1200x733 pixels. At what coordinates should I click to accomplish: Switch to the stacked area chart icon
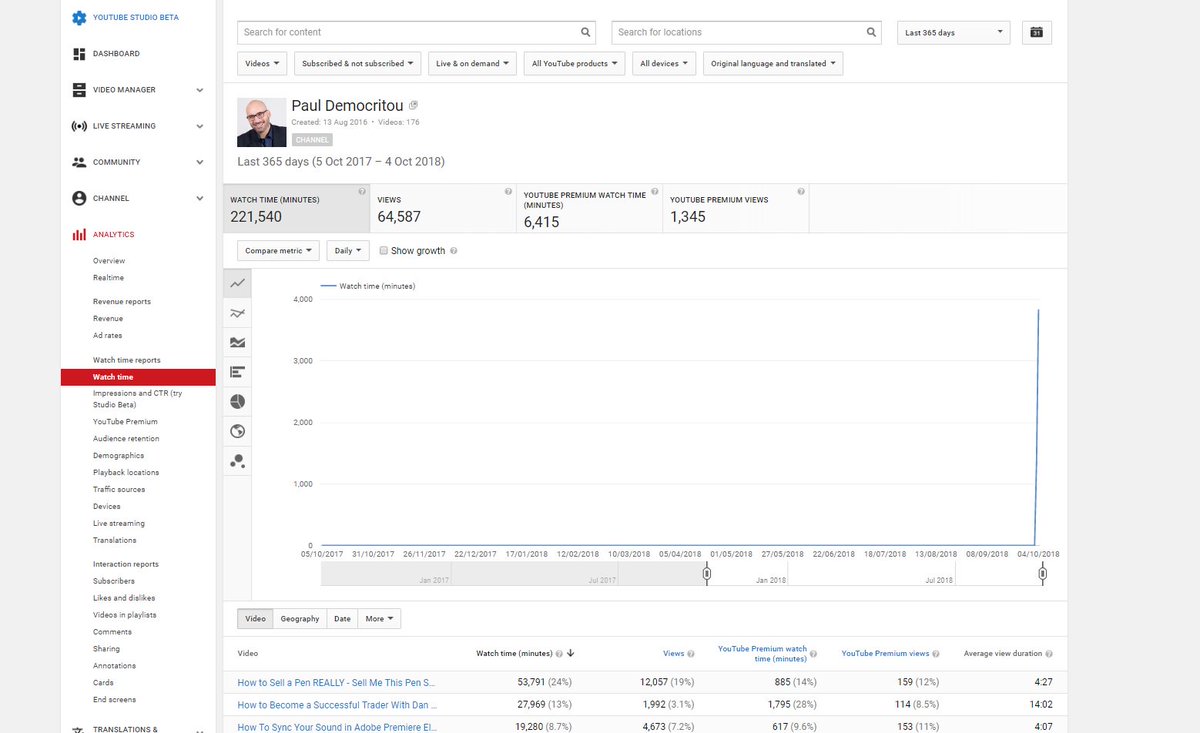point(238,342)
